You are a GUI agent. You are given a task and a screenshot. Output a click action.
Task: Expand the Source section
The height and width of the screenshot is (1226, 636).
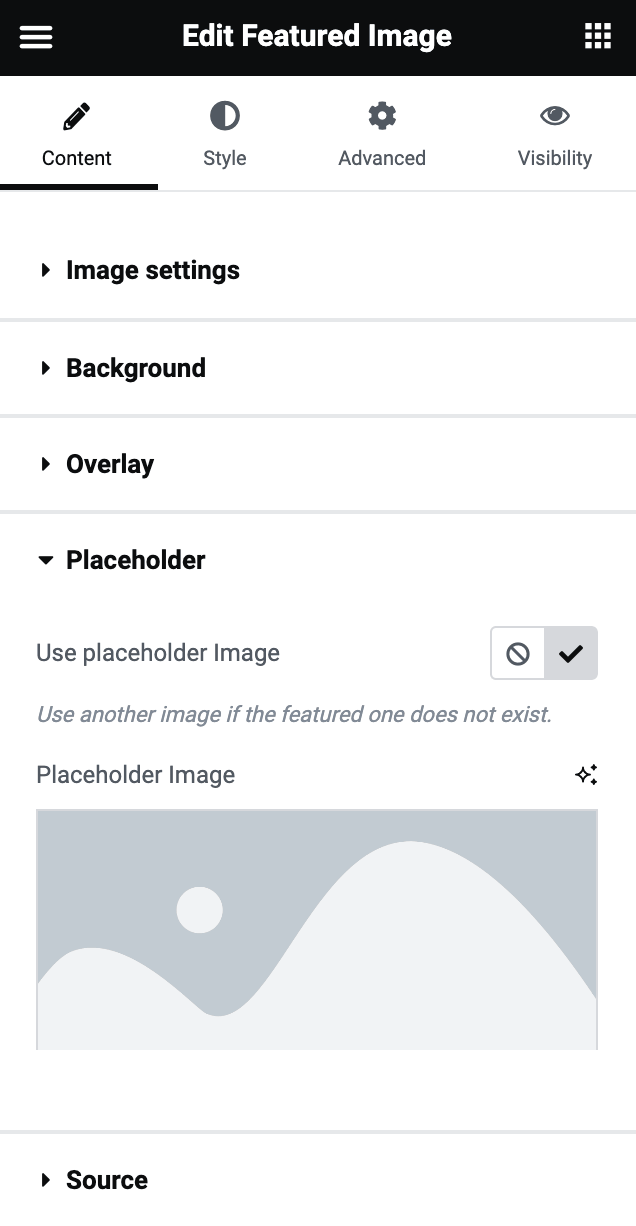coord(106,1180)
